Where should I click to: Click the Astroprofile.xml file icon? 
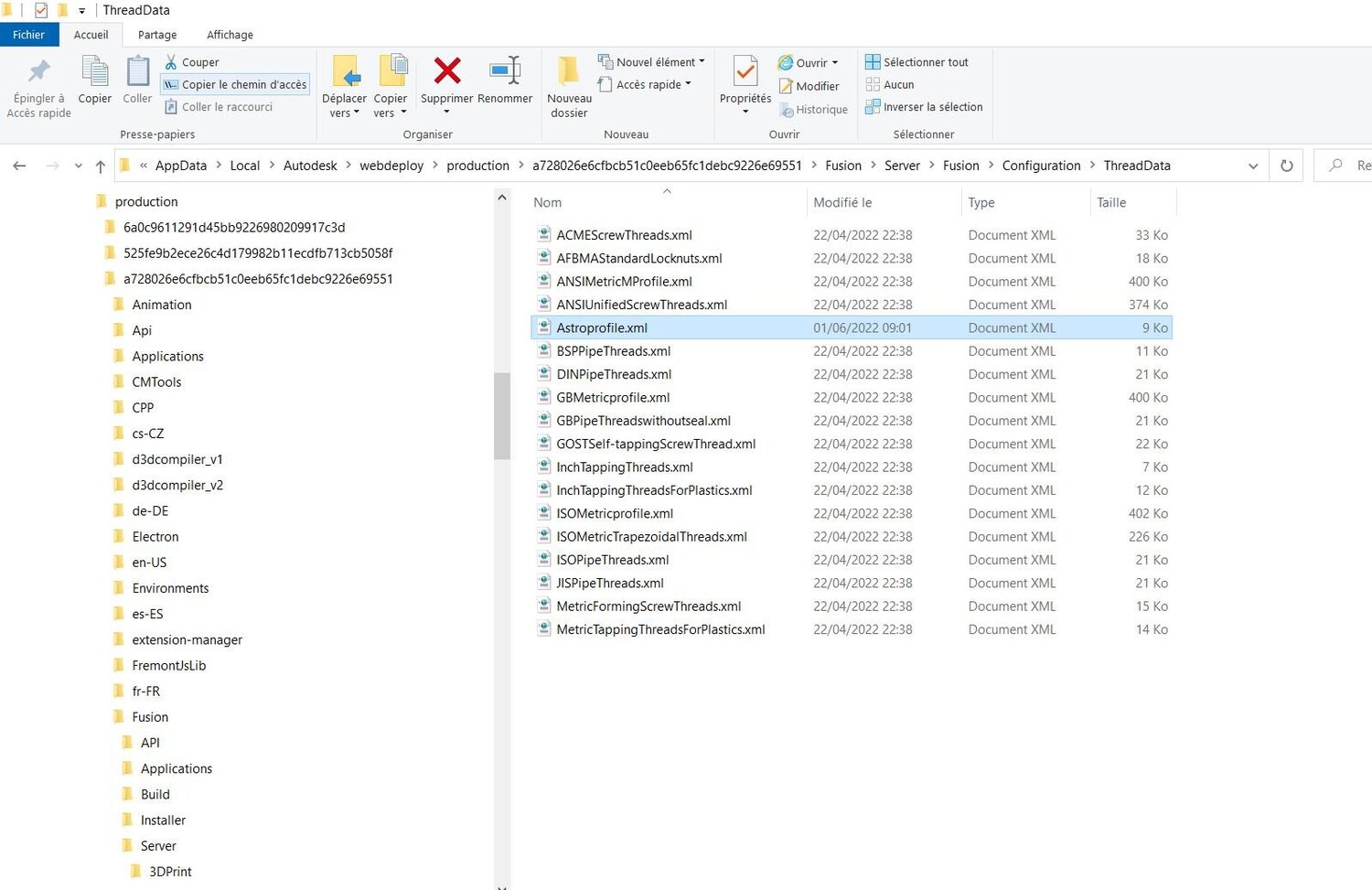544,327
